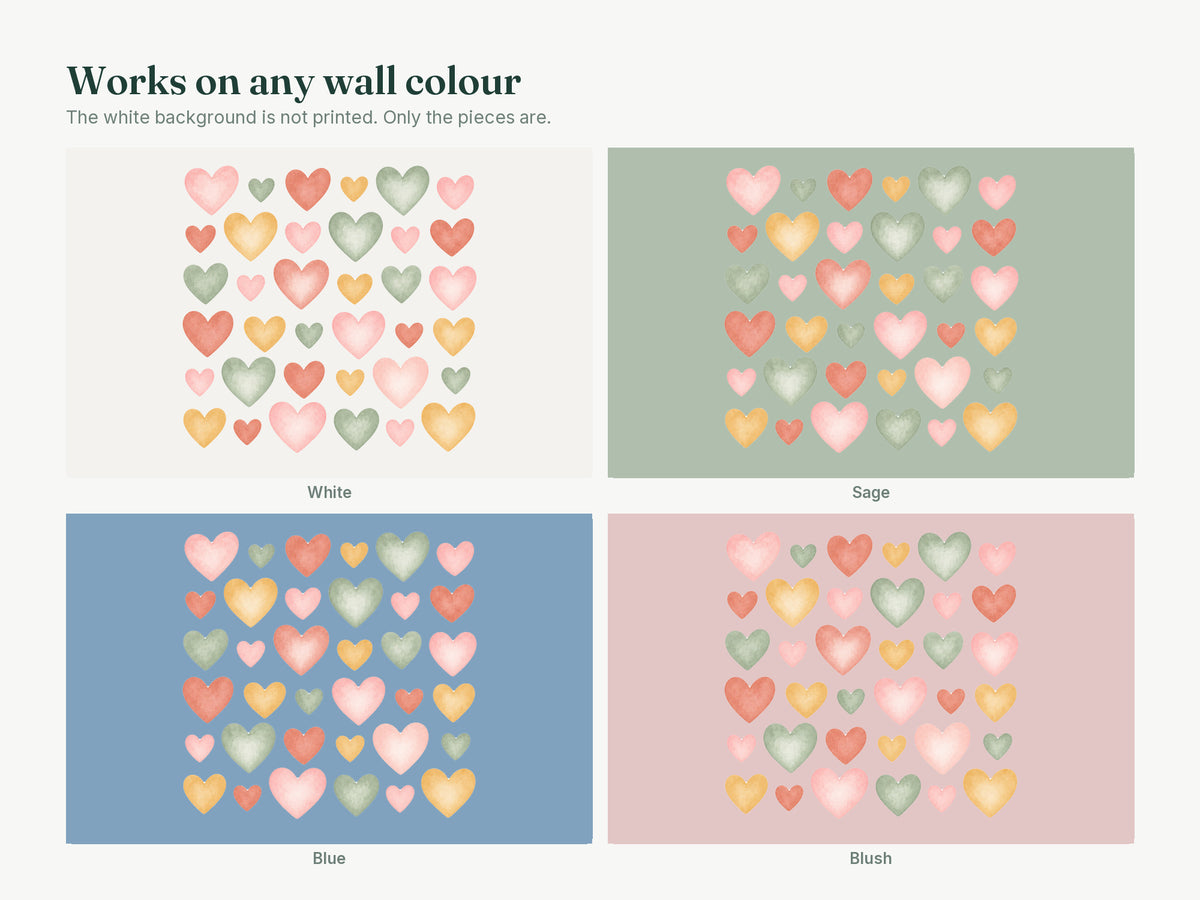The image size is (1200, 900).
Task: Click the bottom-right yellow heart in White panel
Action: click(448, 426)
